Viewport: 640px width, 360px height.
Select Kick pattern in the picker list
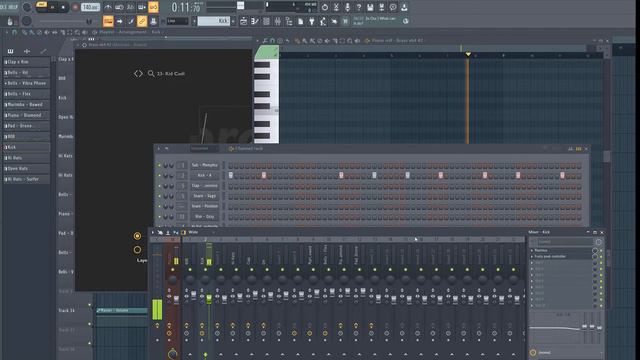click(27, 147)
